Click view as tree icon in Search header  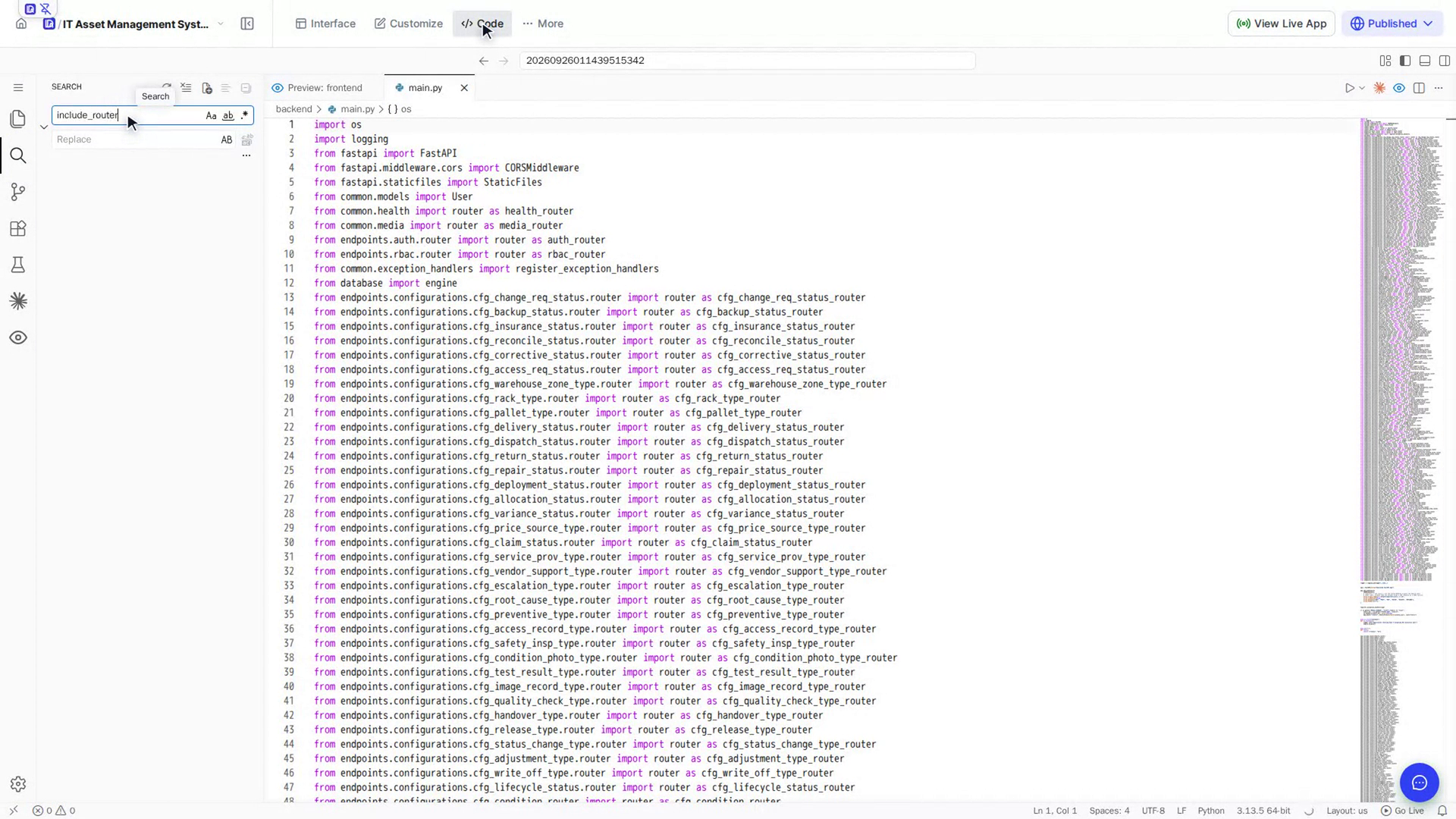click(x=226, y=88)
